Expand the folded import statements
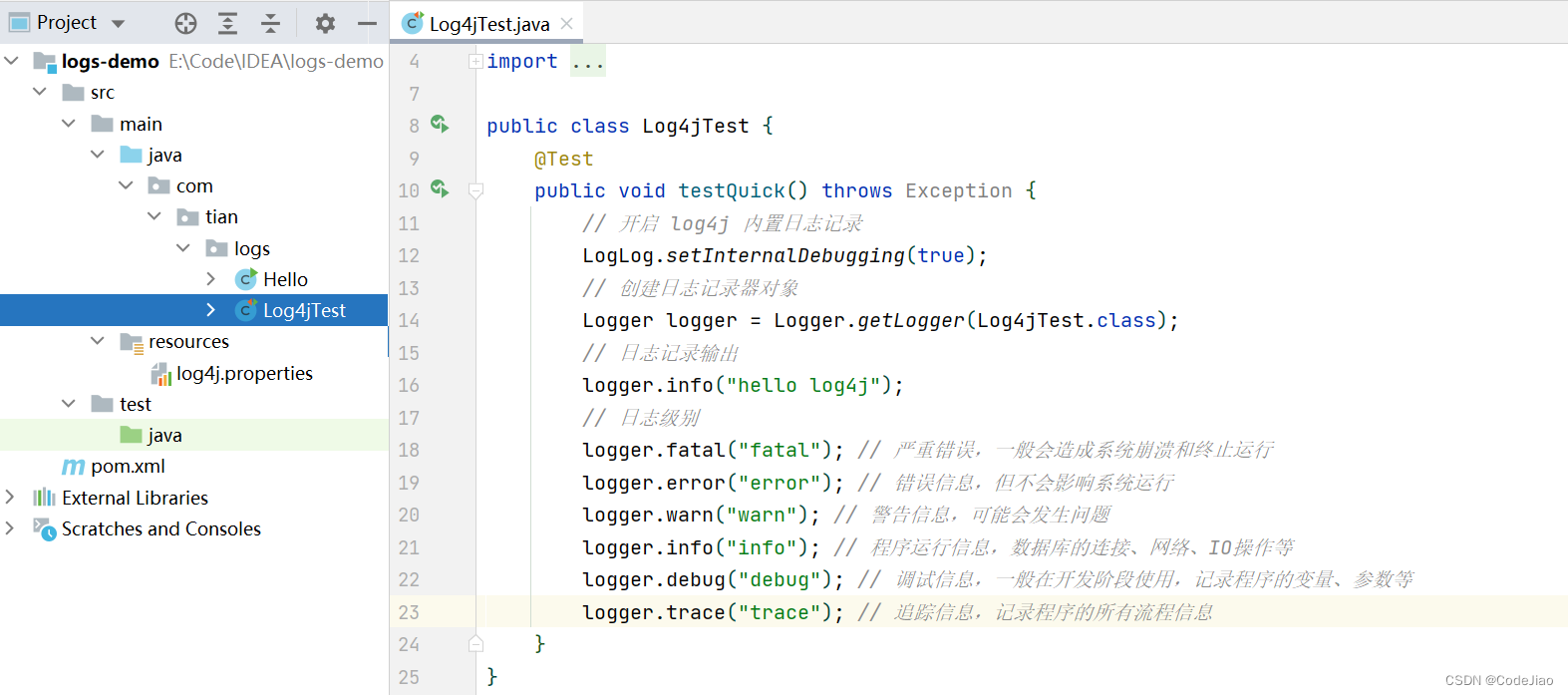Viewport: 1568px width, 695px height. 475,62
